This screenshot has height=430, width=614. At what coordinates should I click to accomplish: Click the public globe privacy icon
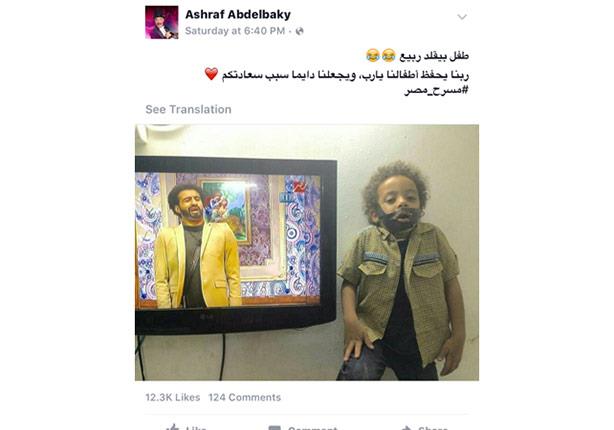(300, 31)
